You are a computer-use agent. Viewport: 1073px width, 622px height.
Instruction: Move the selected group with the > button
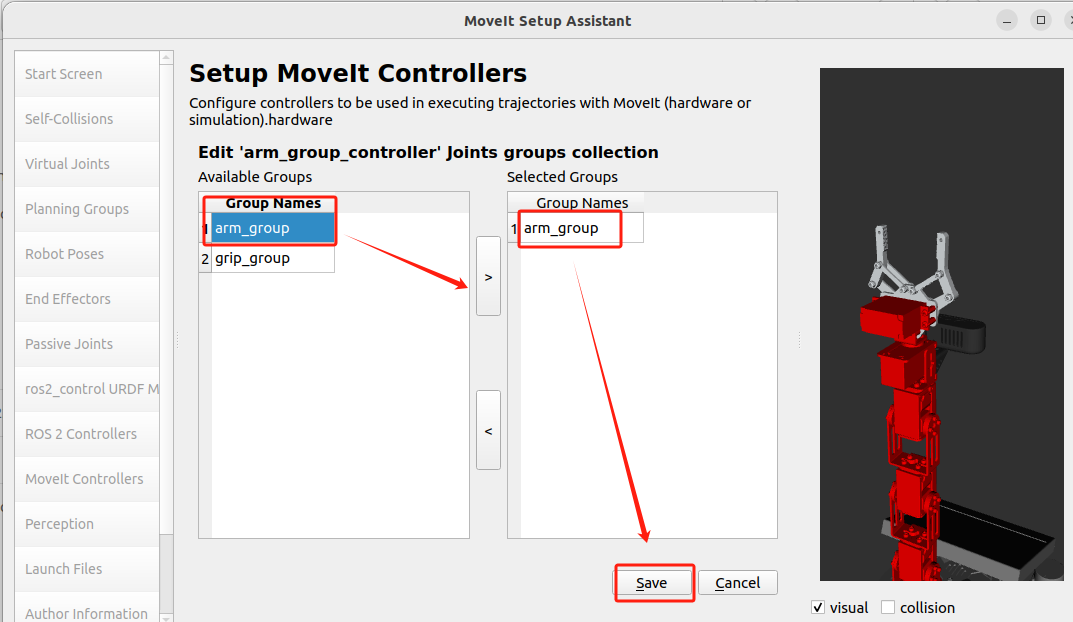488,276
